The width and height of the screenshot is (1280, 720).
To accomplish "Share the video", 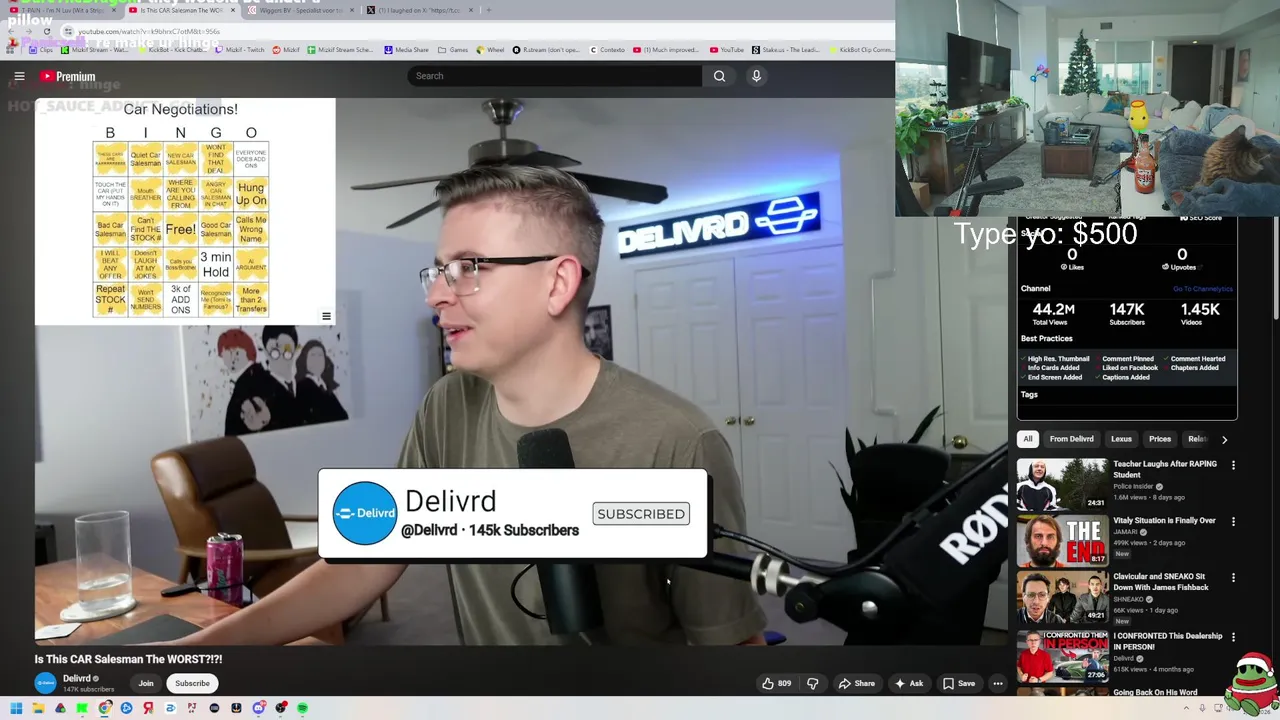I will point(856,683).
